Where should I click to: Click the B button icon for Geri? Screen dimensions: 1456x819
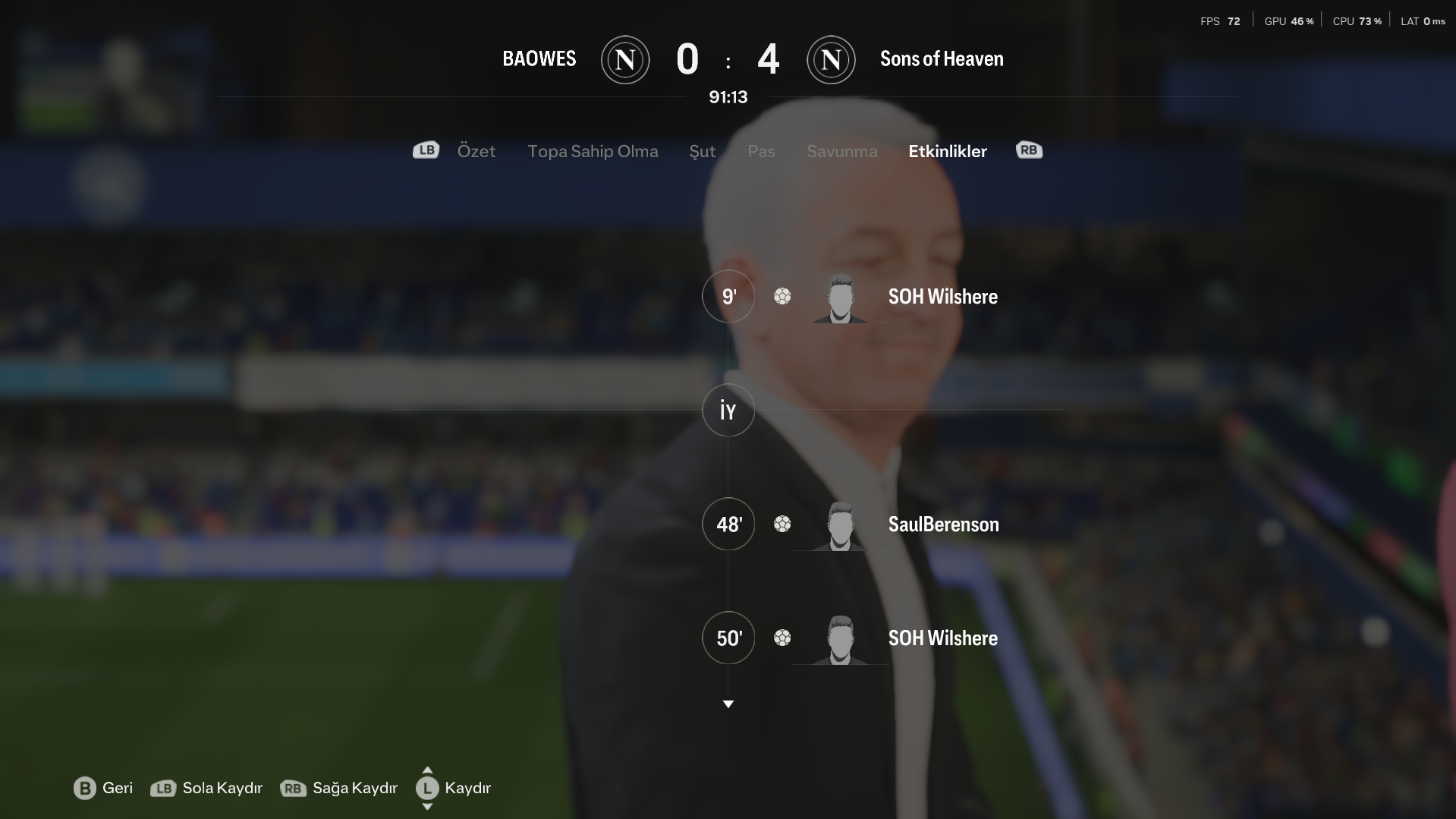[85, 788]
